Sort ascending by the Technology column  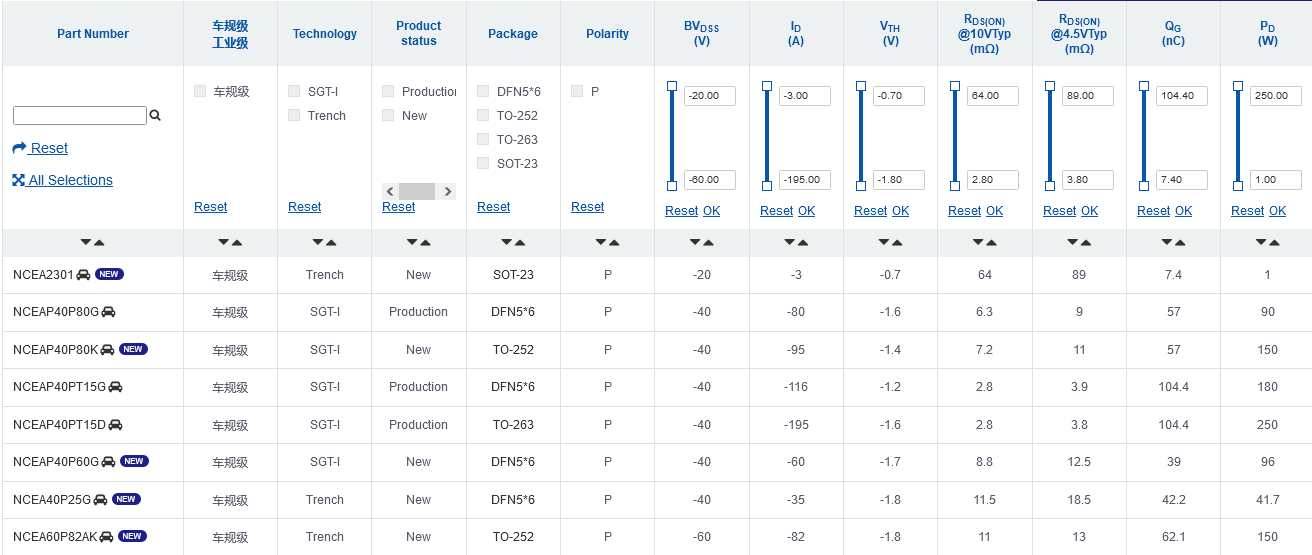(331, 243)
